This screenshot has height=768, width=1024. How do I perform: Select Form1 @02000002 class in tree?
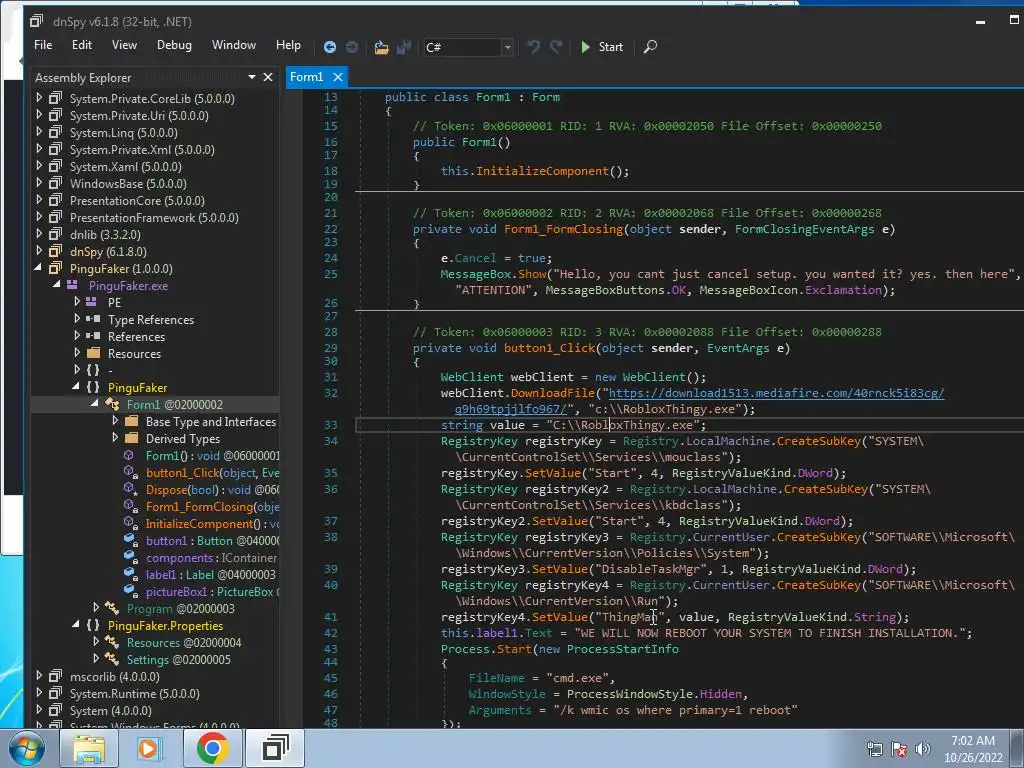[x=174, y=405]
